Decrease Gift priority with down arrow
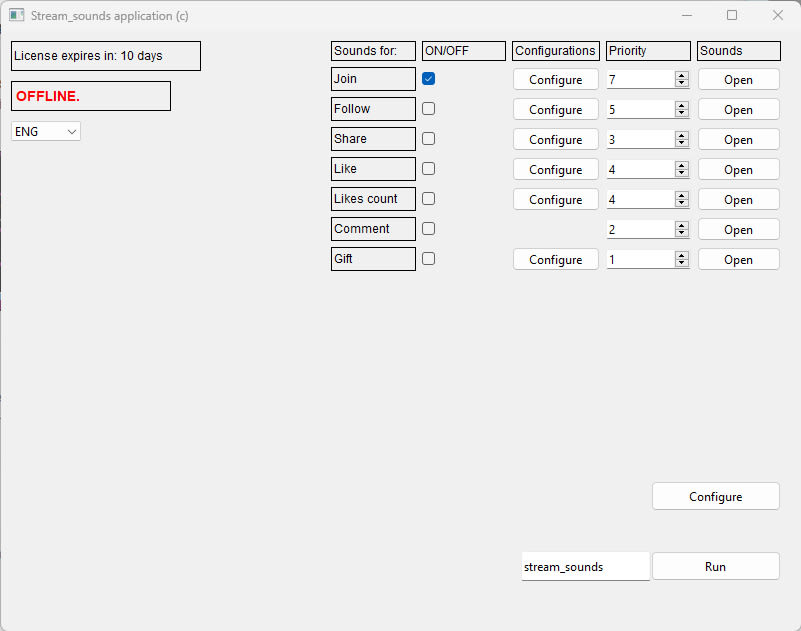 [681, 263]
